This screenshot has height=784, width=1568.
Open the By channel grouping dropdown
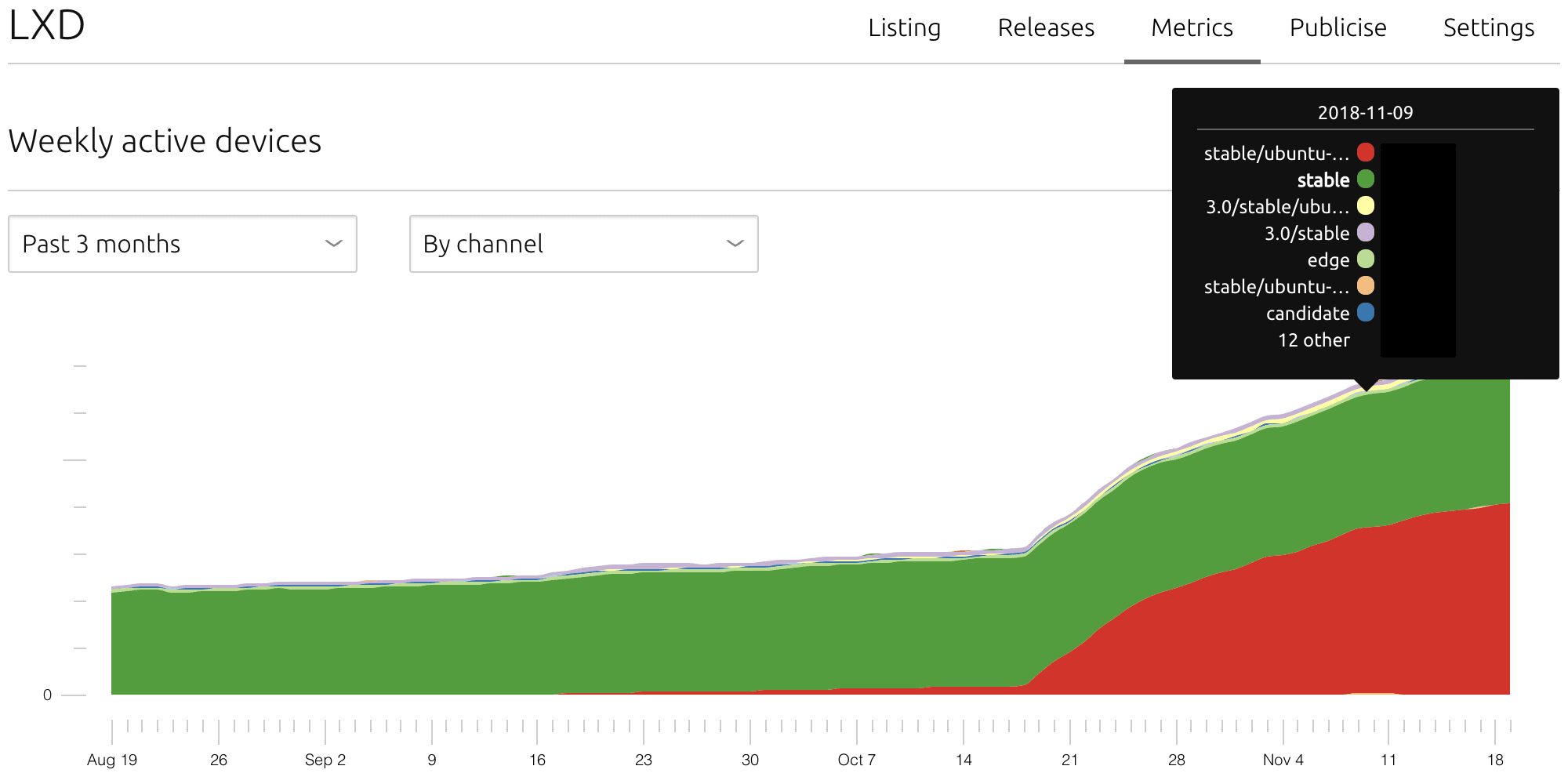tap(584, 244)
